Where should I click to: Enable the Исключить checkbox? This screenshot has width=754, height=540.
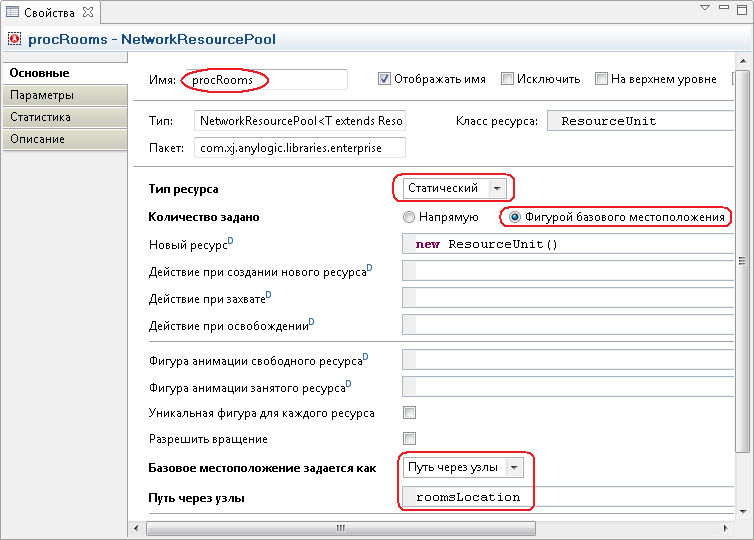(x=507, y=78)
